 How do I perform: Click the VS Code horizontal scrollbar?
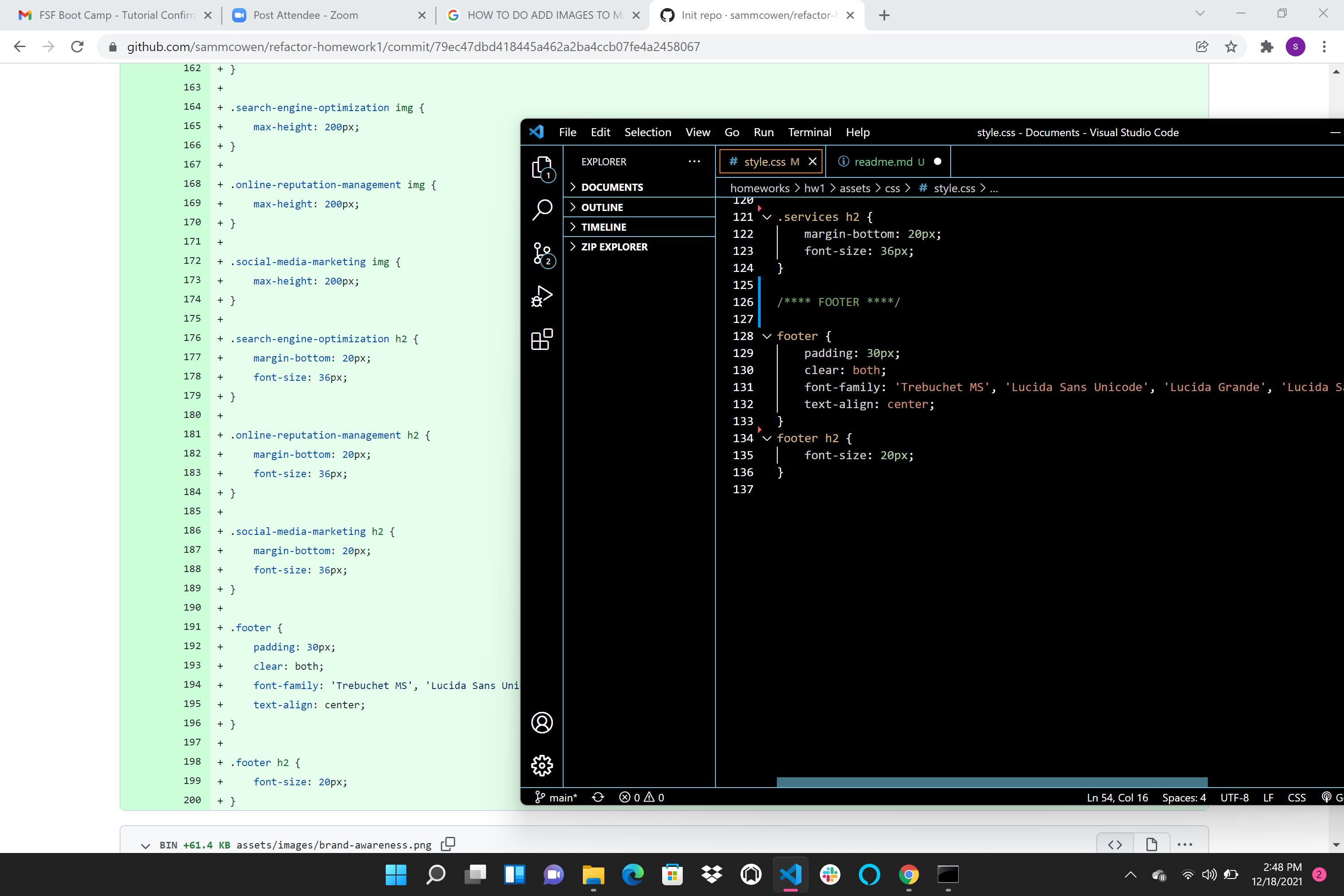pos(991,782)
